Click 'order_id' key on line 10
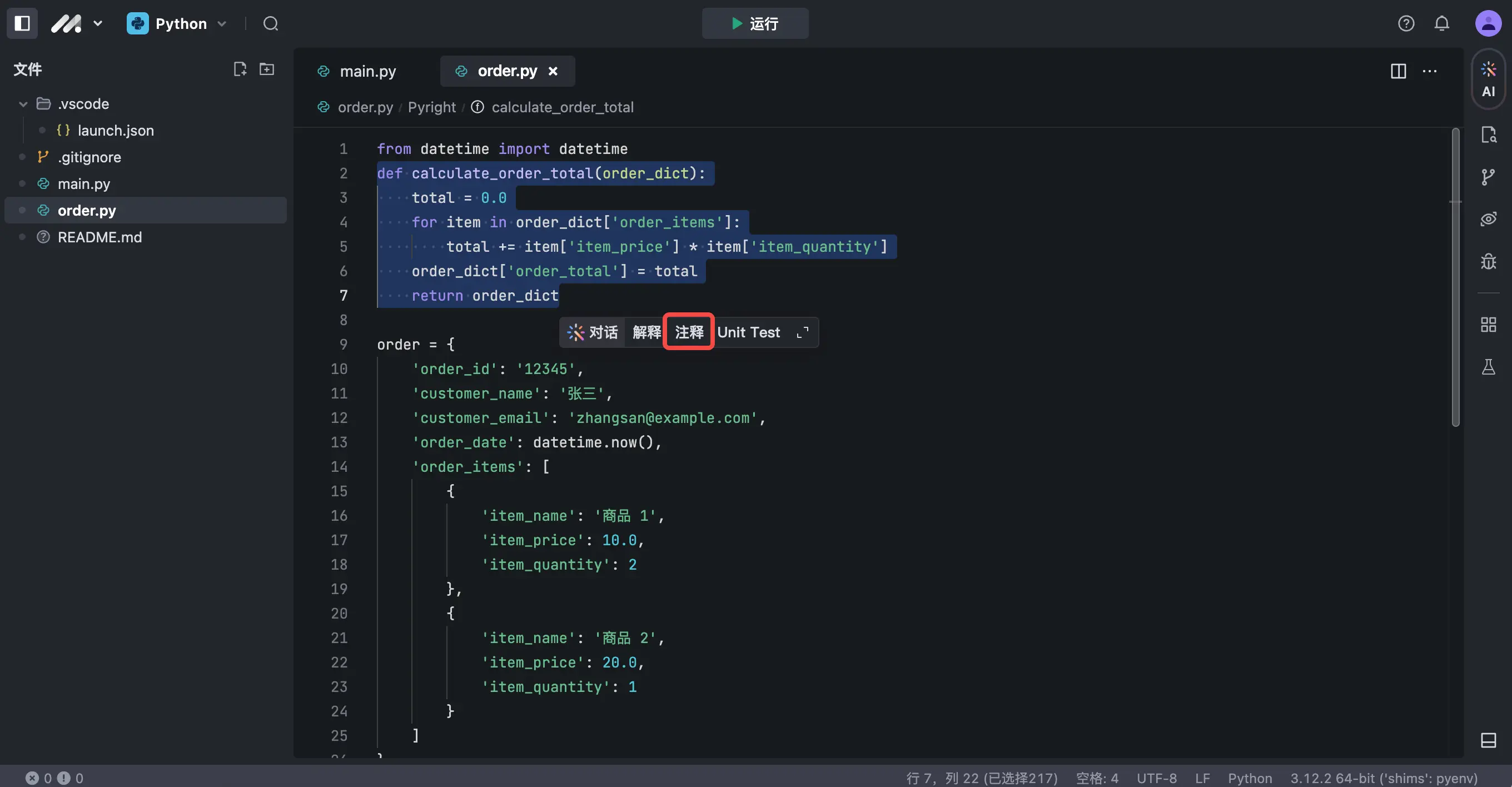 click(x=455, y=369)
